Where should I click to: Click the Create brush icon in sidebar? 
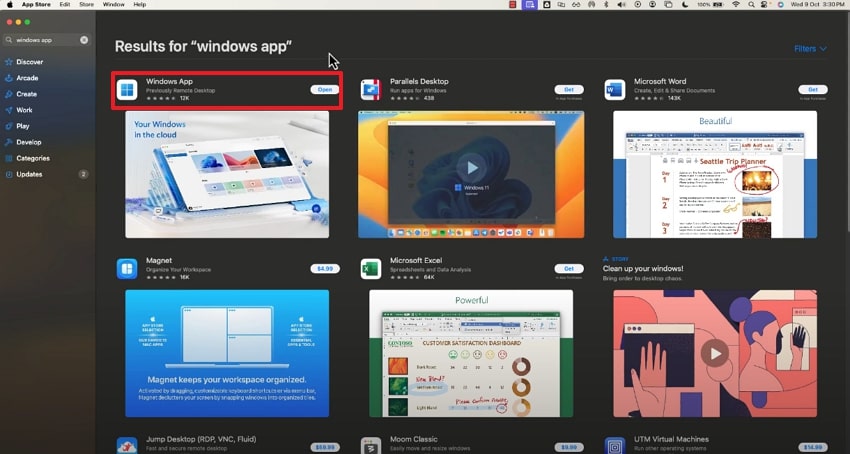pyautogui.click(x=9, y=94)
